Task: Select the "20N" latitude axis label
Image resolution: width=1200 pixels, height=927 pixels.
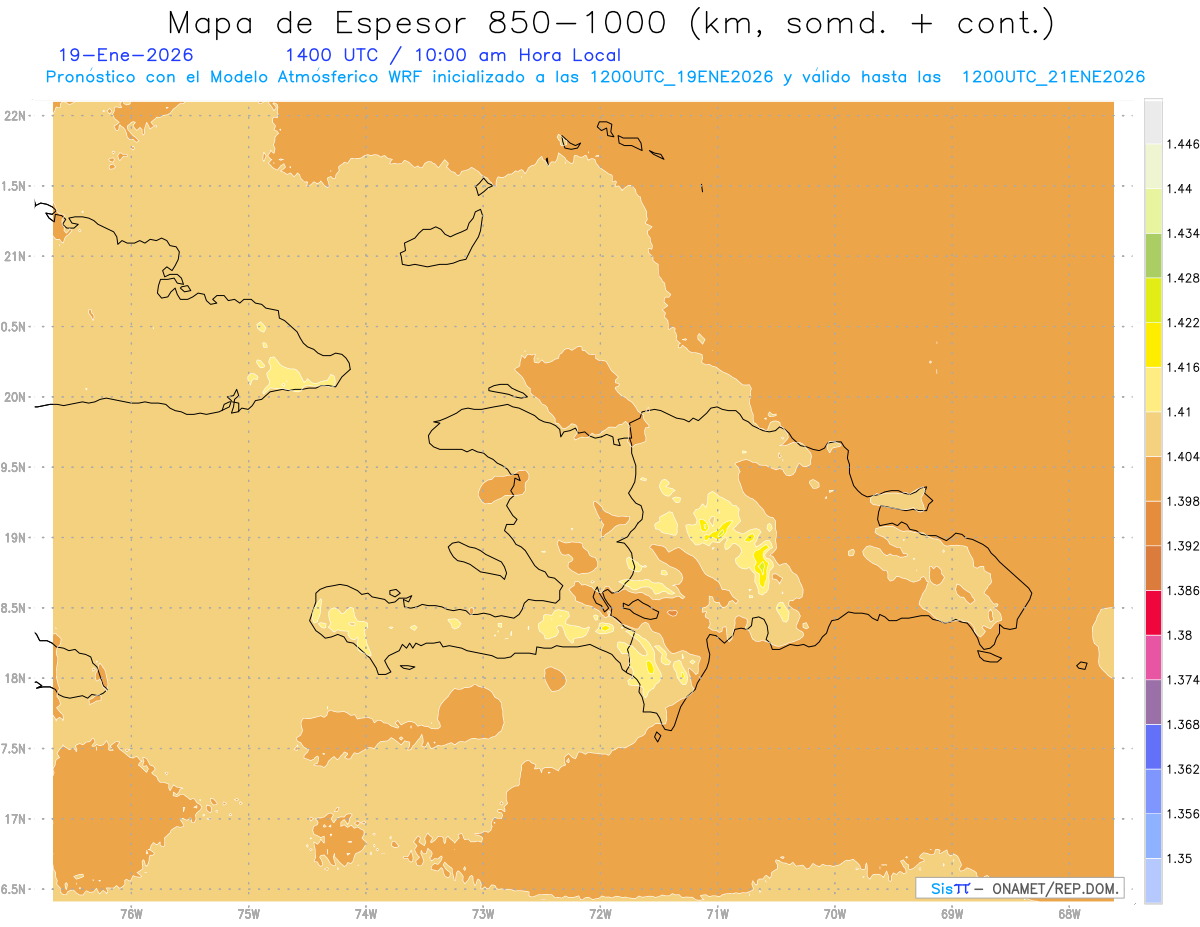Action: tap(14, 397)
